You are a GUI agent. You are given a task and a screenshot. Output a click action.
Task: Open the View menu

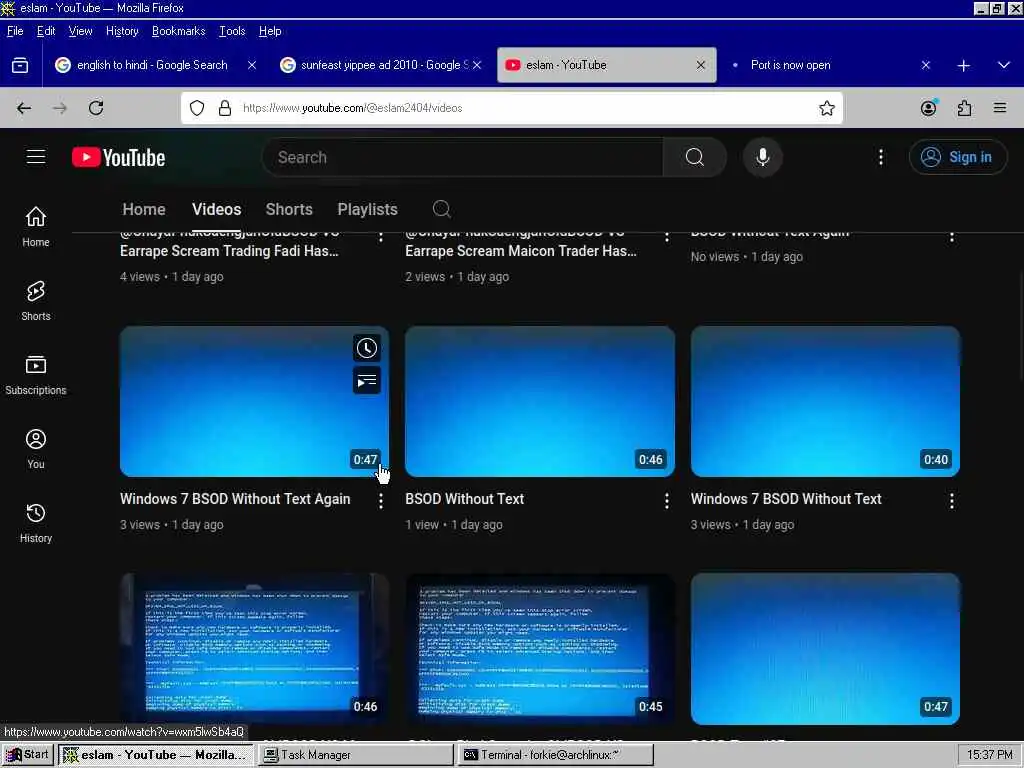click(80, 31)
